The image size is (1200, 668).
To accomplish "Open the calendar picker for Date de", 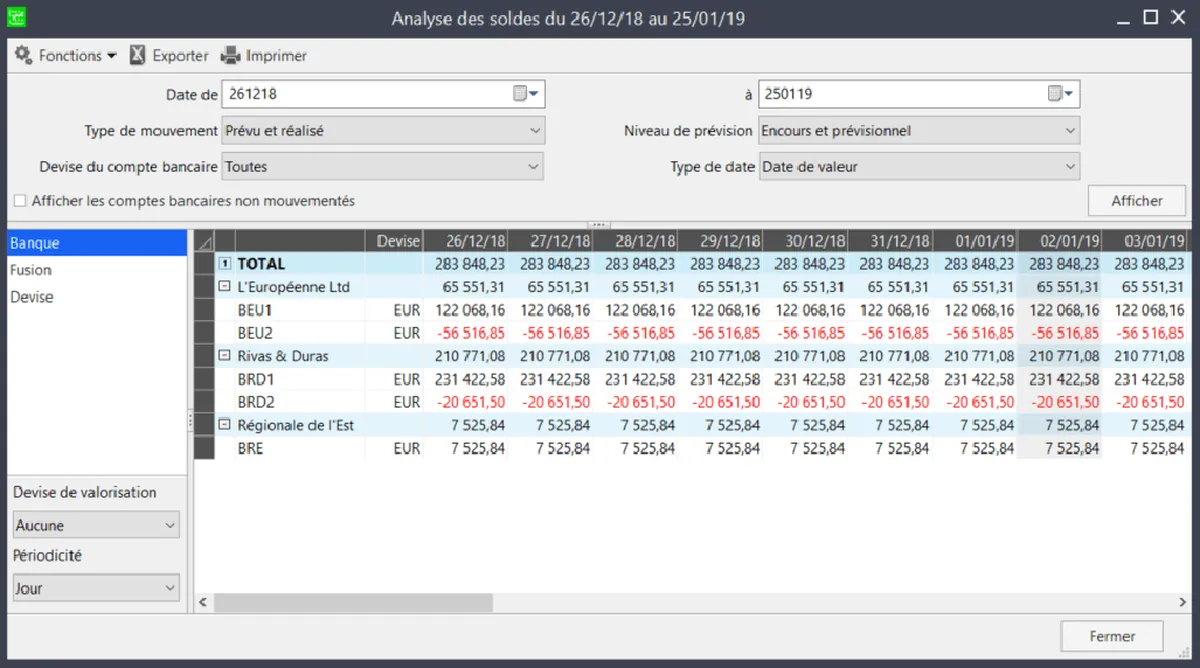I will pos(526,94).
